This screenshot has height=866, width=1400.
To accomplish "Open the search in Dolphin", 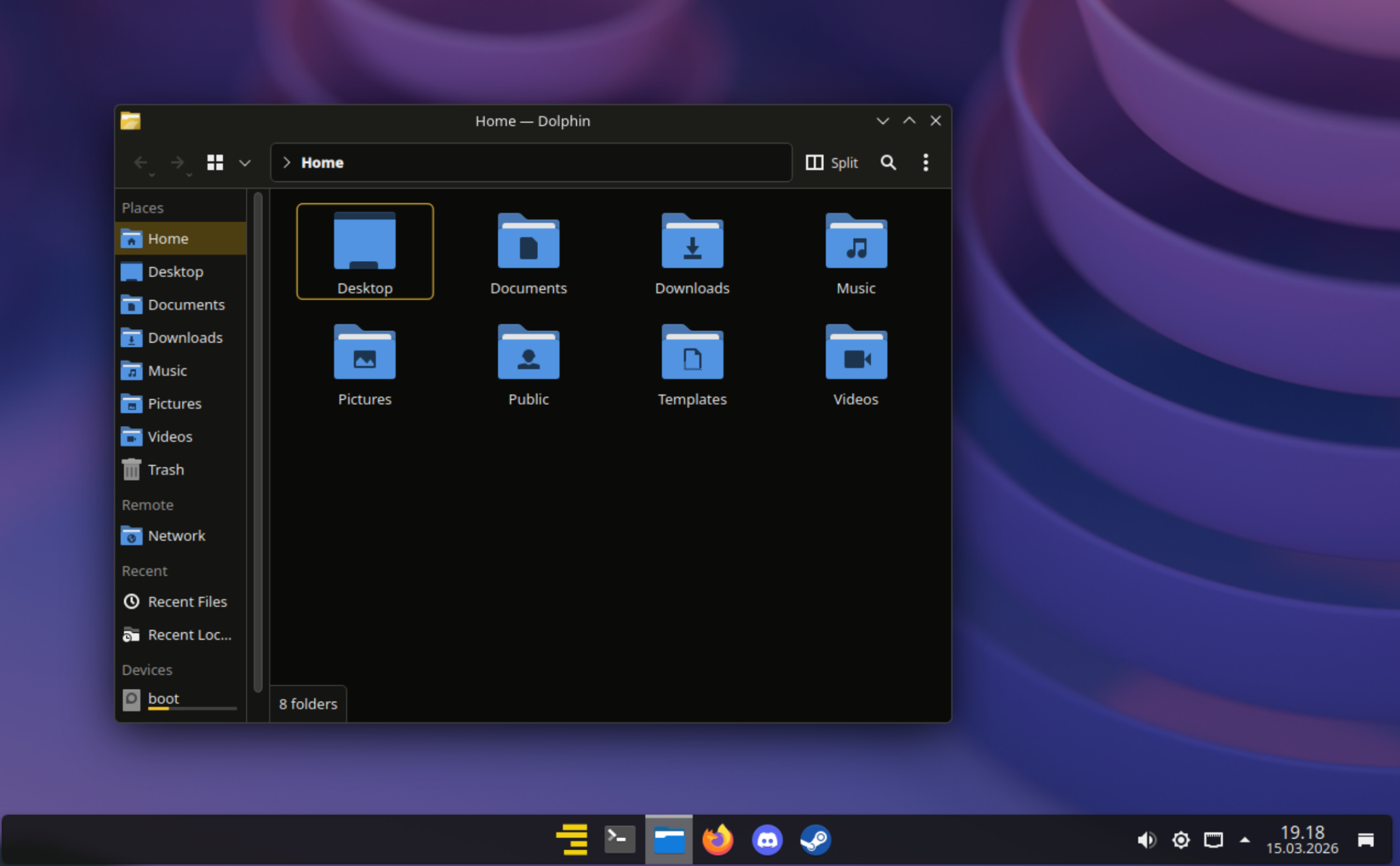I will 888,162.
